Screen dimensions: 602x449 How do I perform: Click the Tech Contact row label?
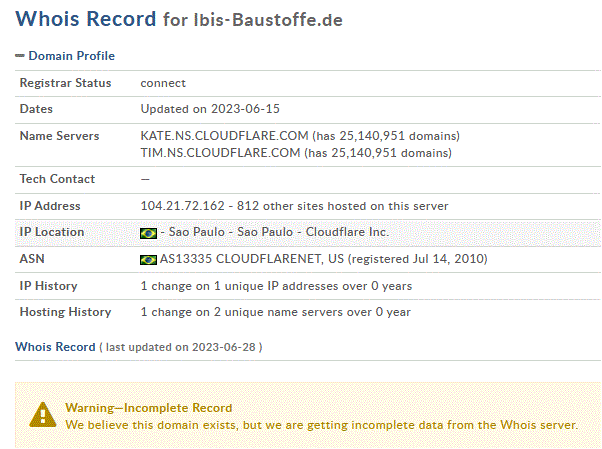[58, 179]
